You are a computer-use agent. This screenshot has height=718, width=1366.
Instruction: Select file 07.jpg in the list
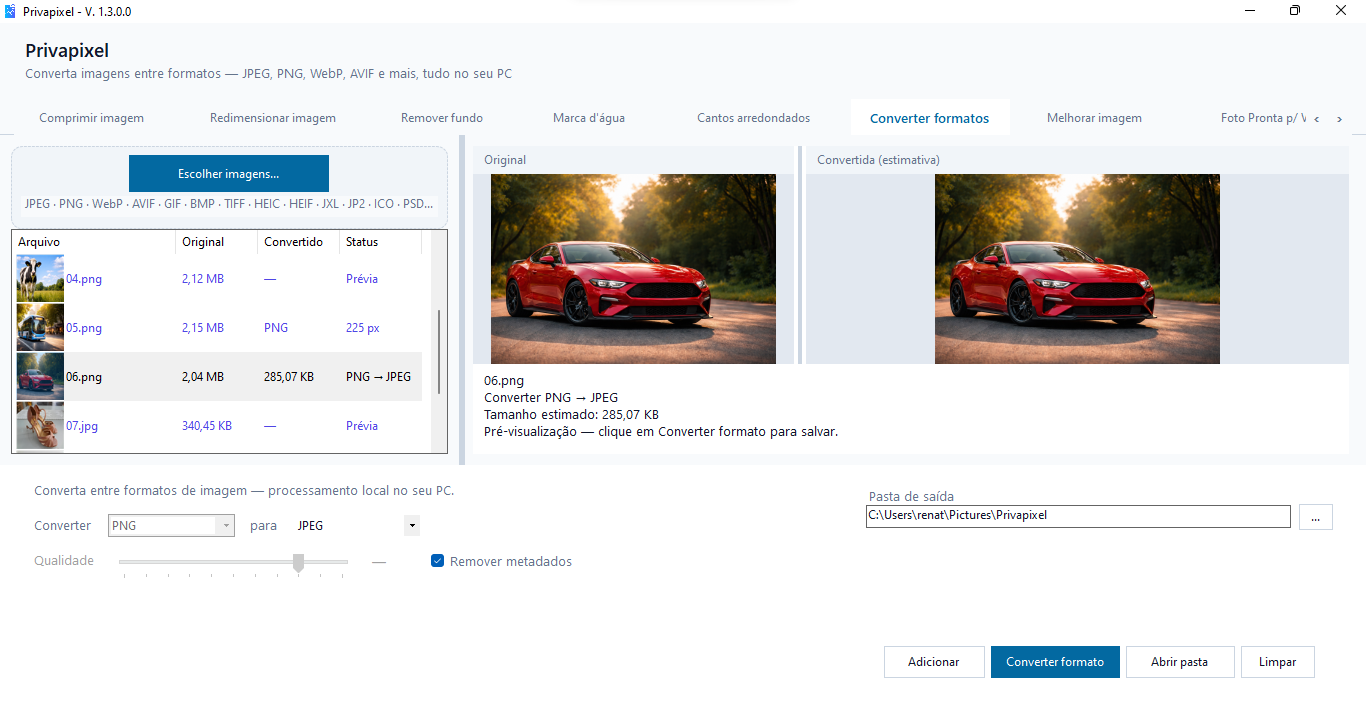coord(219,426)
